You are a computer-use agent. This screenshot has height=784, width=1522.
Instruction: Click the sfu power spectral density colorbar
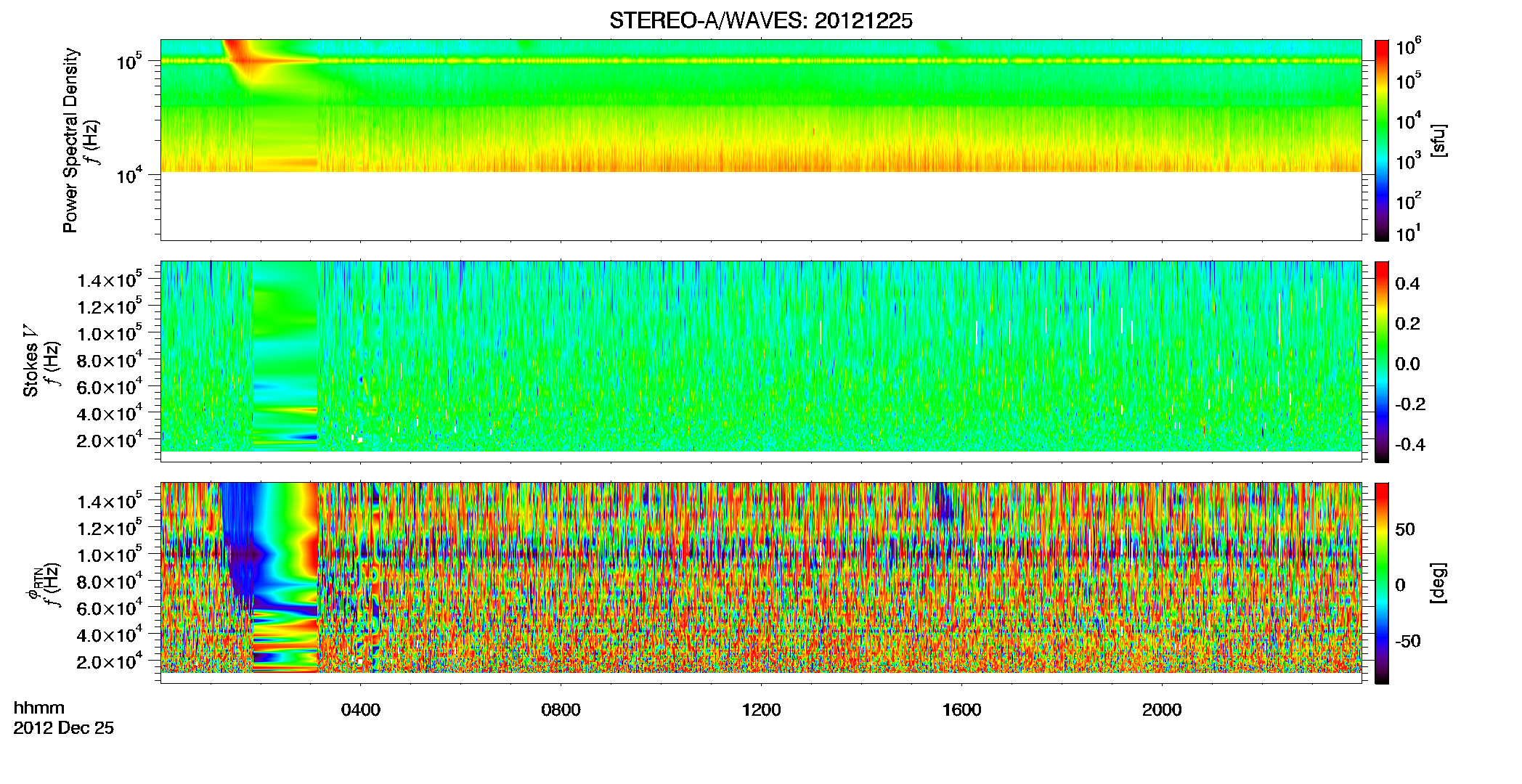(1381, 140)
